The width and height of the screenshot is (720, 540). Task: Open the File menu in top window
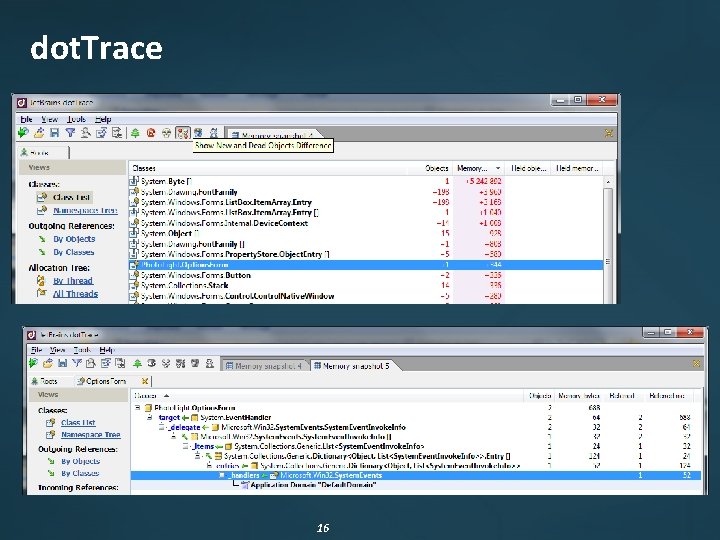[26, 119]
